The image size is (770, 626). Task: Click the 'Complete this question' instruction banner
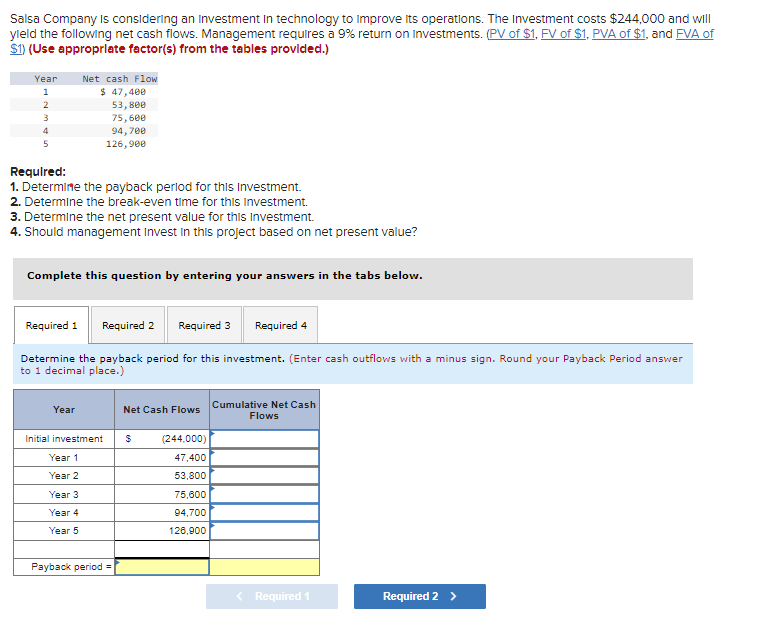coord(353,279)
